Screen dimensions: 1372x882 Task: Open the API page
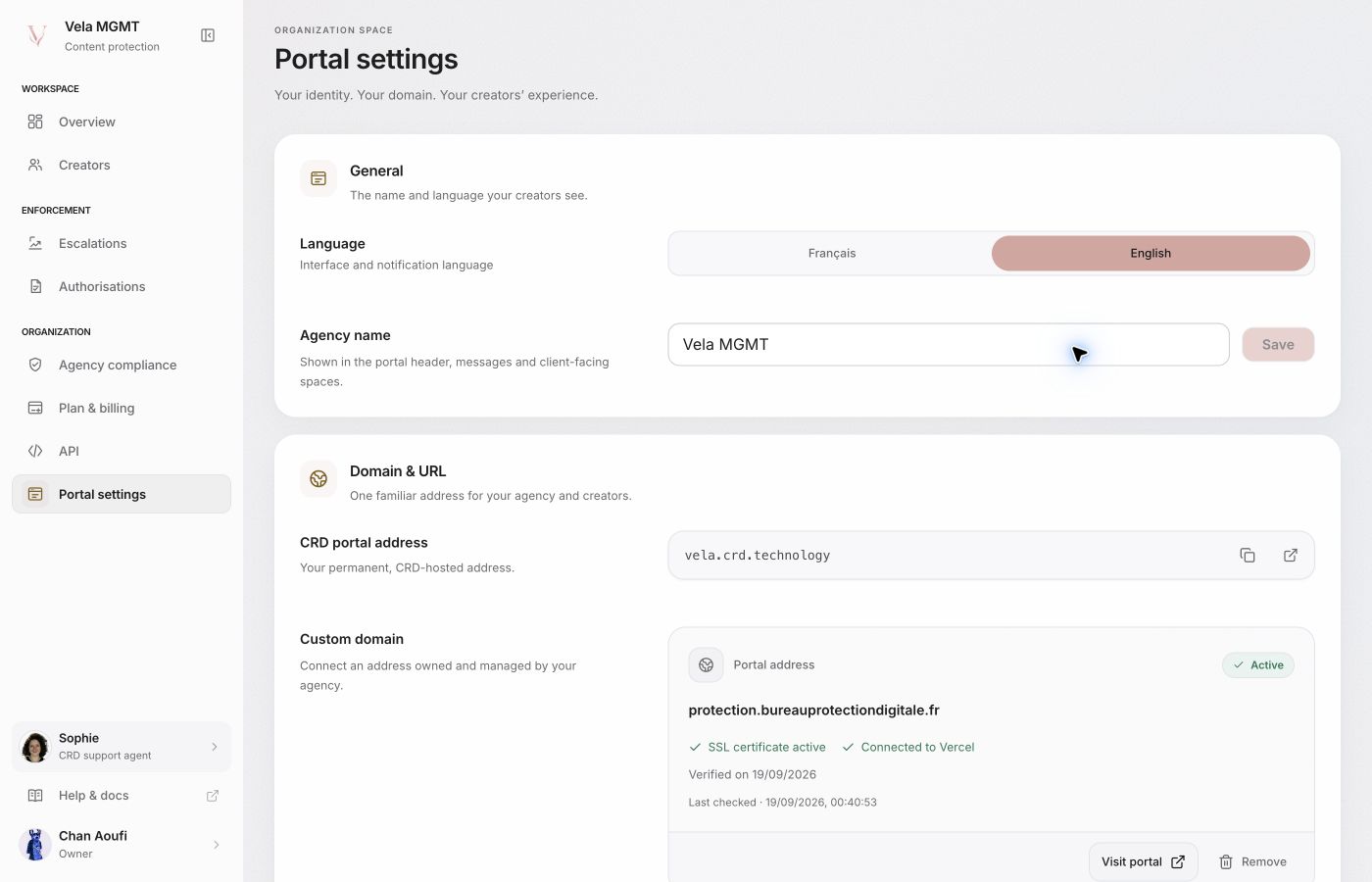tap(122, 451)
